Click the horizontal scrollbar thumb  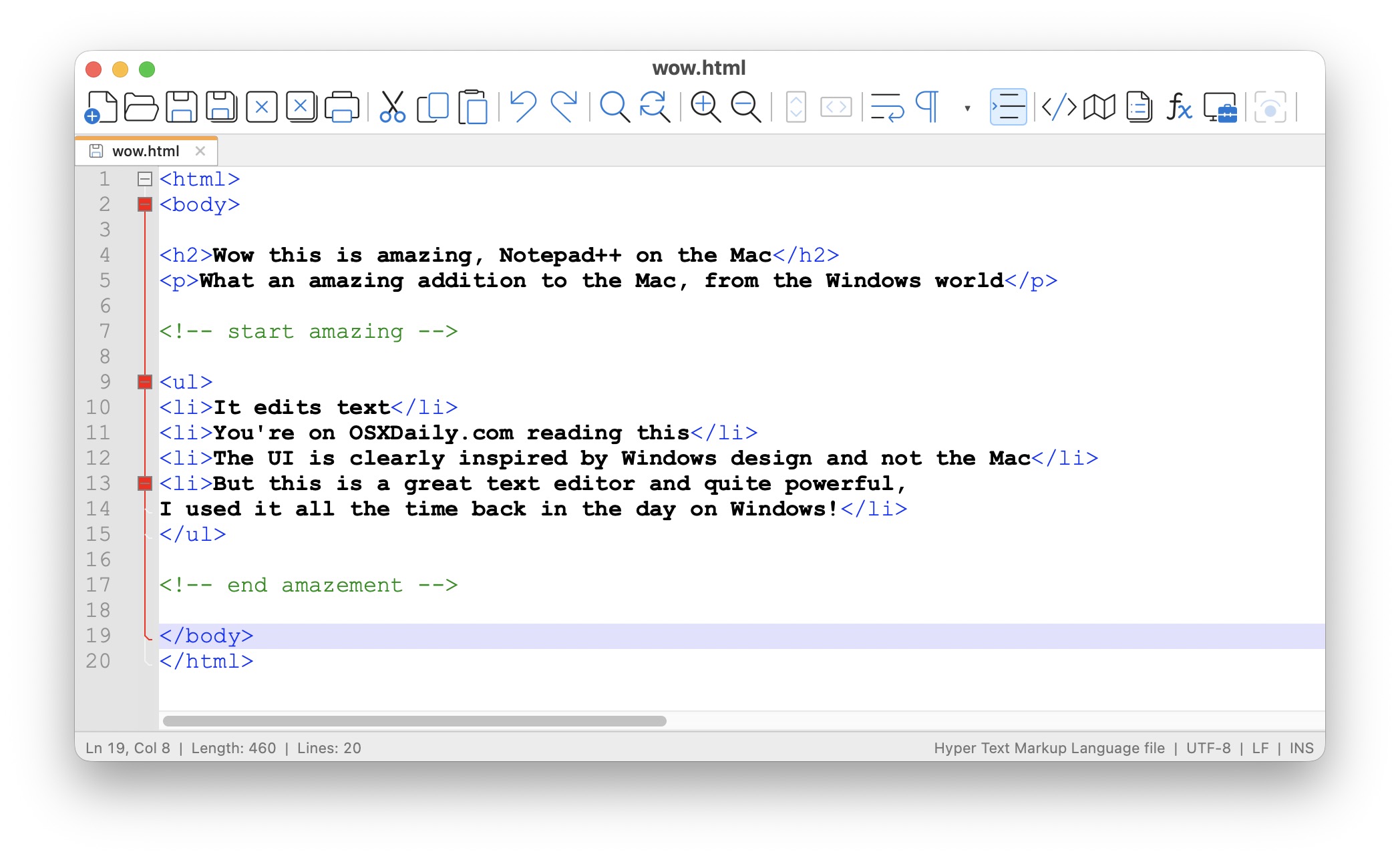[x=415, y=721]
